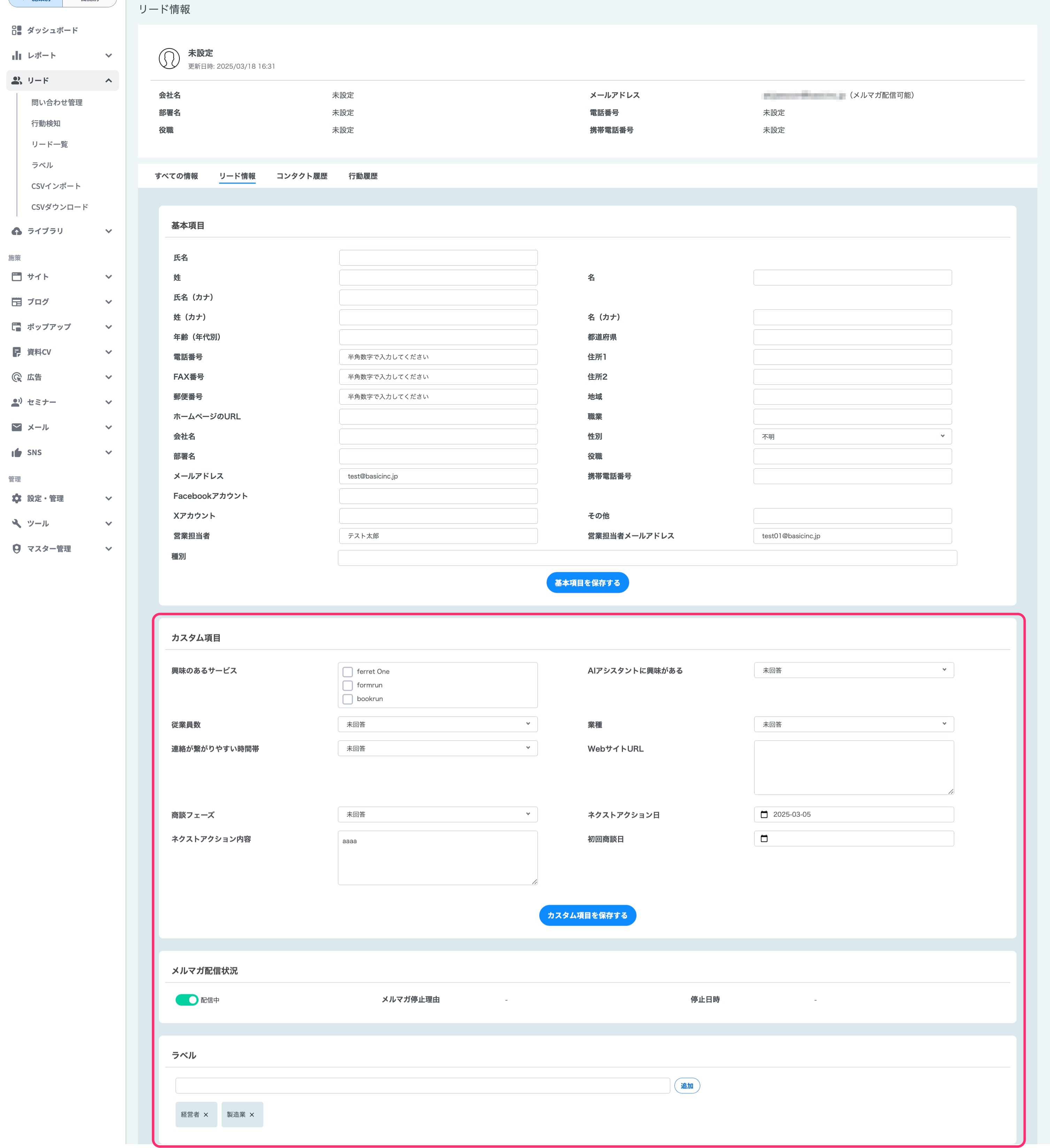Click the ポップアップ icon in sidebar

tap(16, 327)
